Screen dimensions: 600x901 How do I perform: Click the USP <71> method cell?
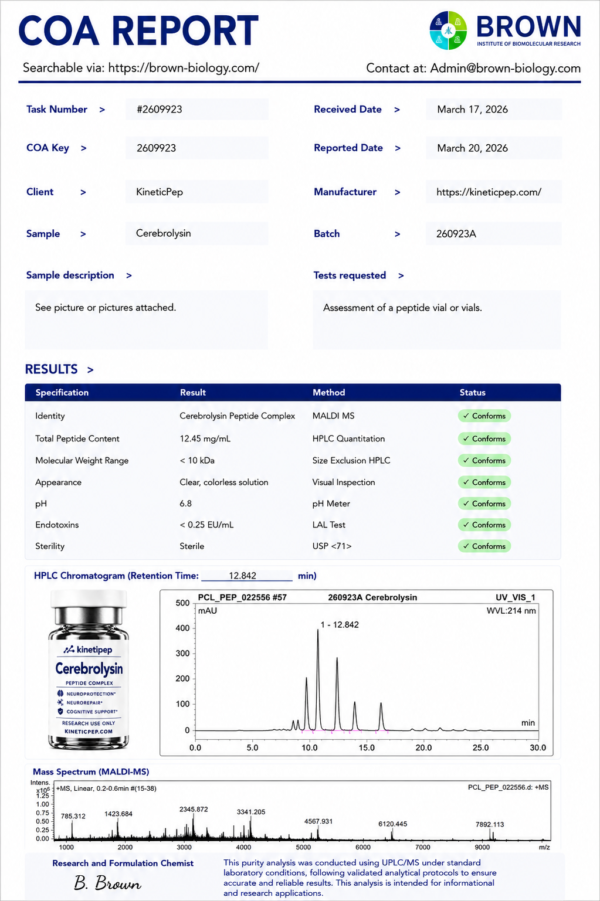pyautogui.click(x=332, y=546)
